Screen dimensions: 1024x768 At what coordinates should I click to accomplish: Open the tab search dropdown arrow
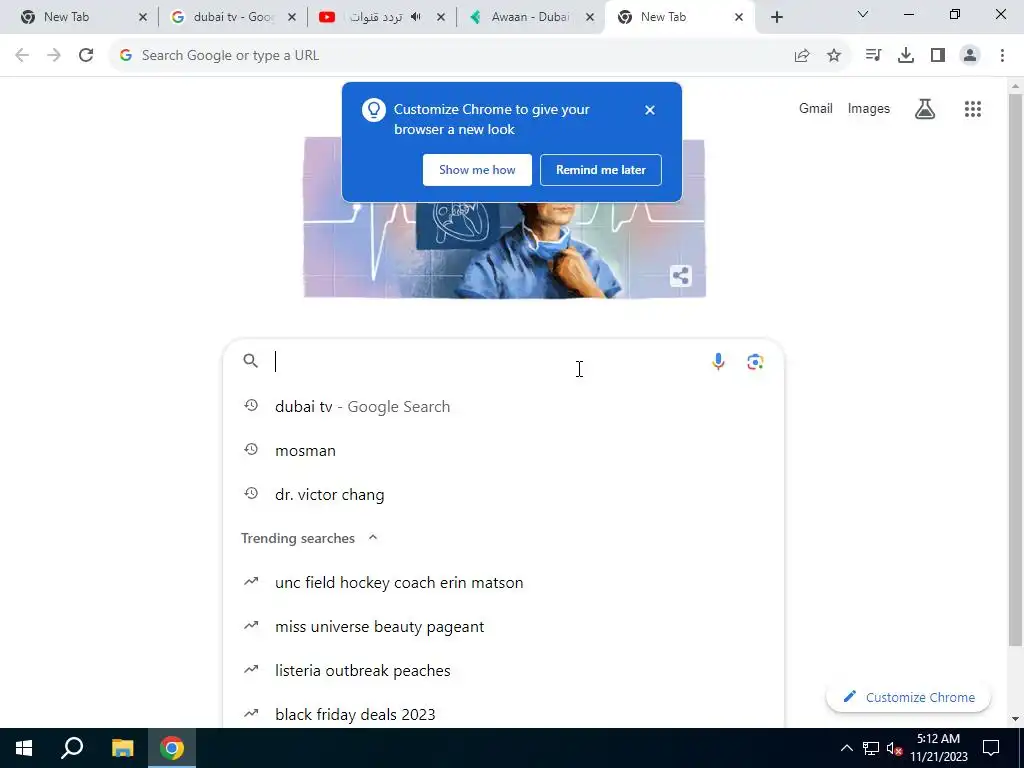pyautogui.click(x=863, y=14)
